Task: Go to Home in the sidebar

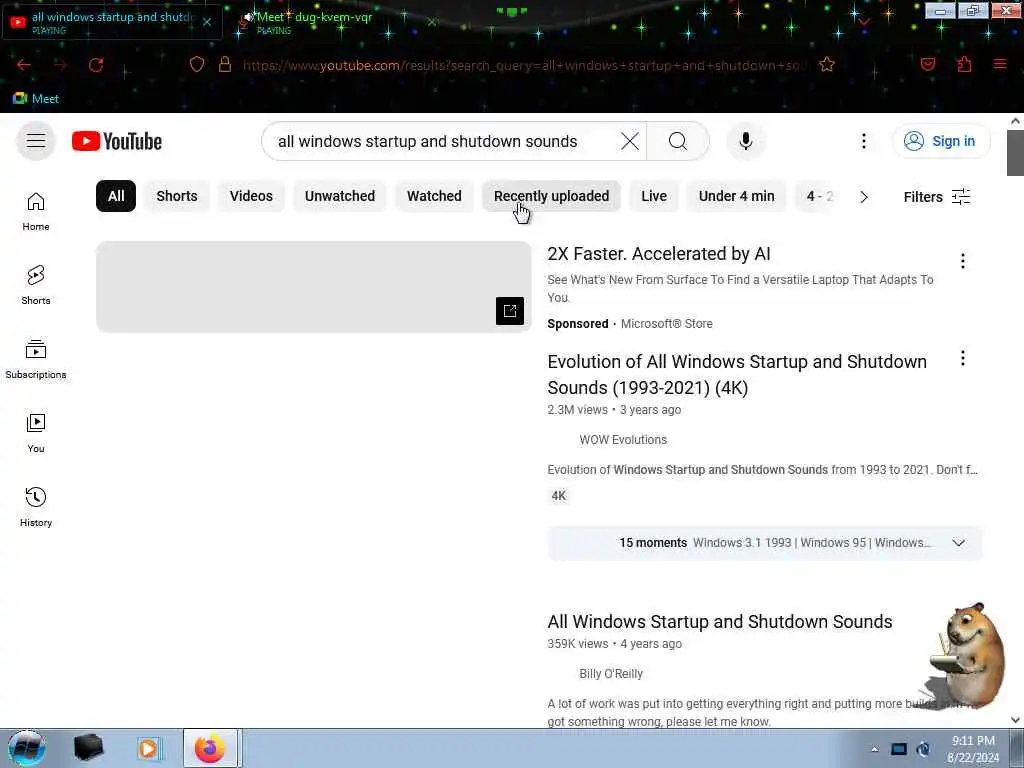Action: (36, 212)
